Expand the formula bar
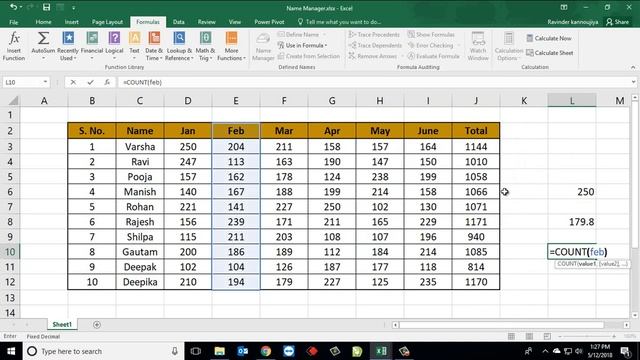Image resolution: width=640 pixels, height=360 pixels. pos(633,82)
